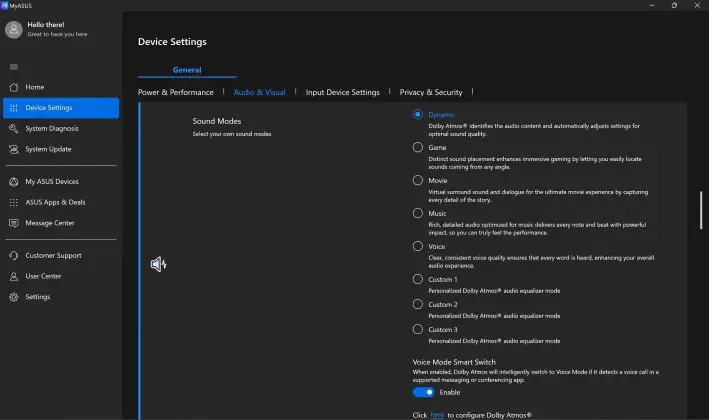Open System Update page

[61, 149]
